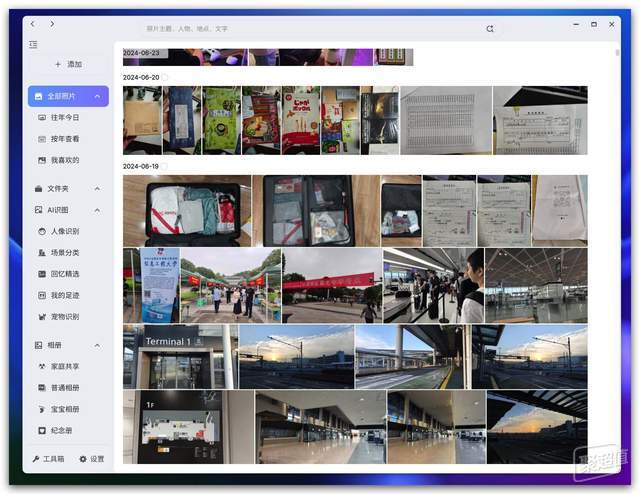The height and width of the screenshot is (494, 640).
Task: Collapse the 全部照片 section chevron
Action: pyautogui.click(x=98, y=96)
